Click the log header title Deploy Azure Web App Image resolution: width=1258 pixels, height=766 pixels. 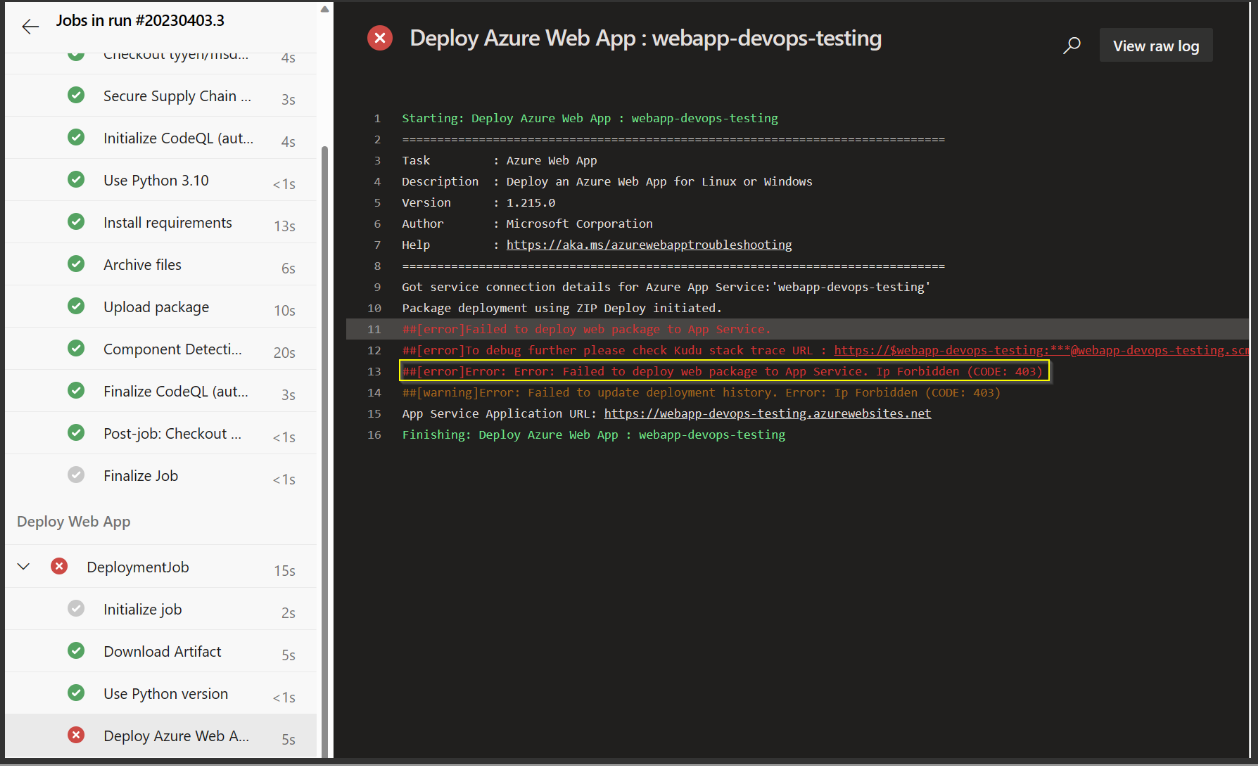[646, 39]
